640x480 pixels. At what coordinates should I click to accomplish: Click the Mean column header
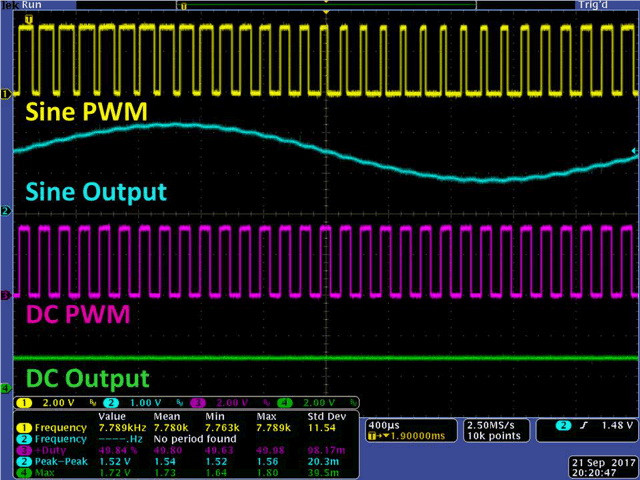[167, 417]
